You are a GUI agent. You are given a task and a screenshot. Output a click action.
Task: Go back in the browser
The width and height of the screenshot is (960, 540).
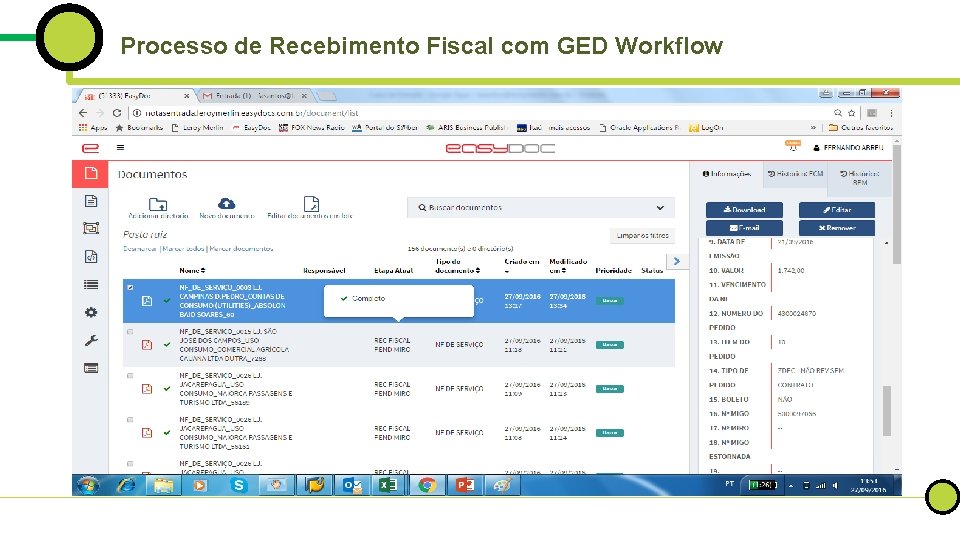[x=83, y=113]
